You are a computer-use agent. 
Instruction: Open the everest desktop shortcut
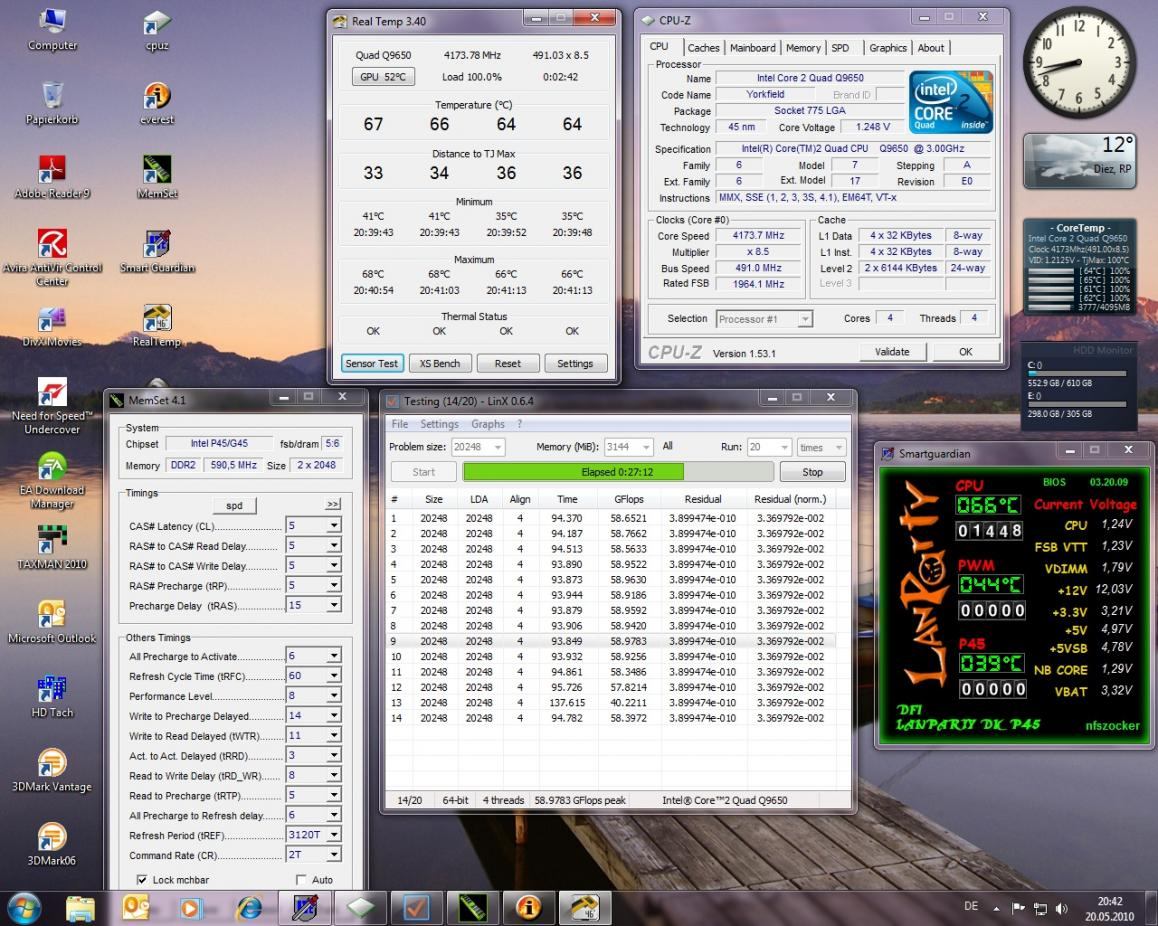156,97
